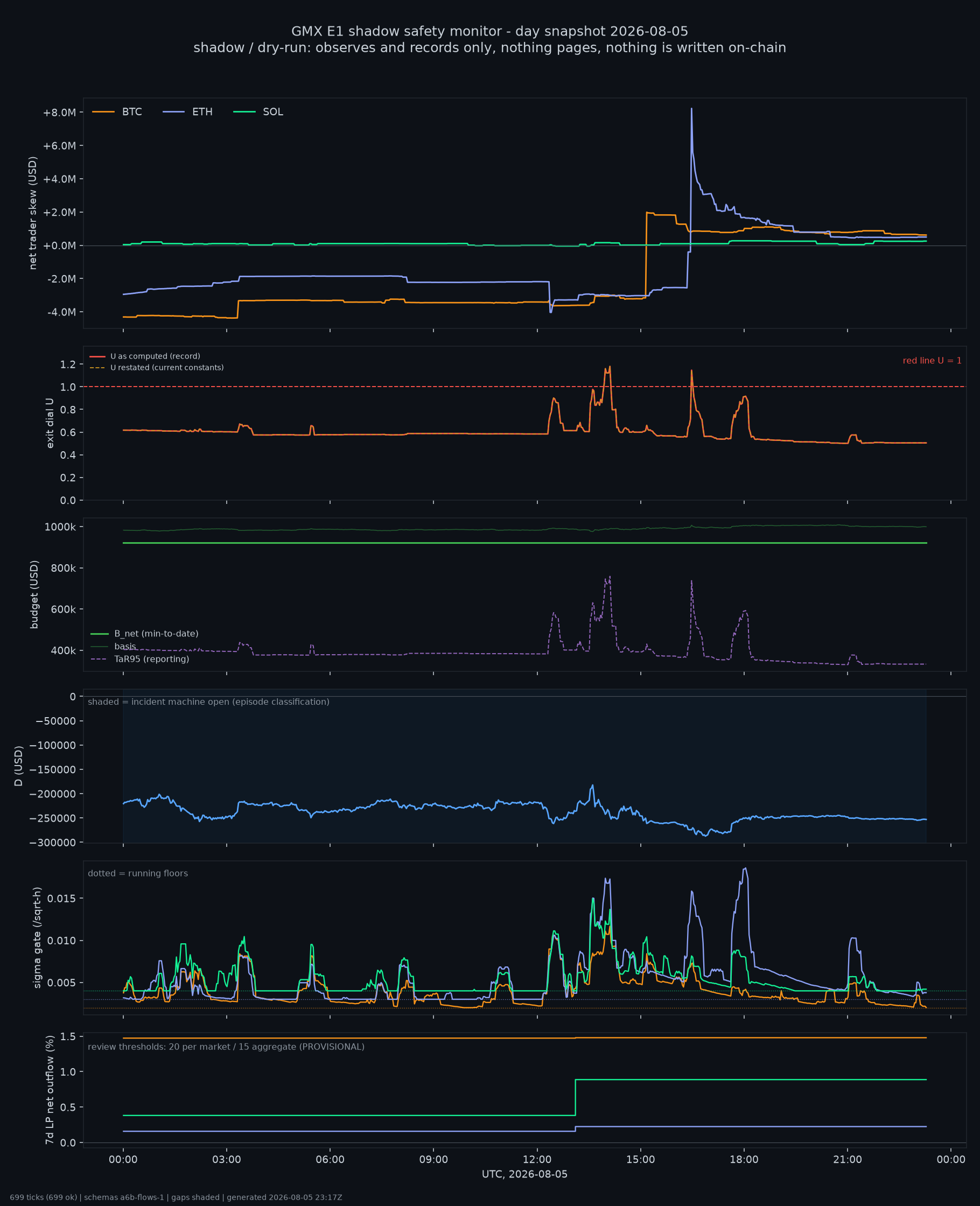Click the 0.005 sigma gate tick
980x1206 pixels.
pyautogui.click(x=60, y=983)
